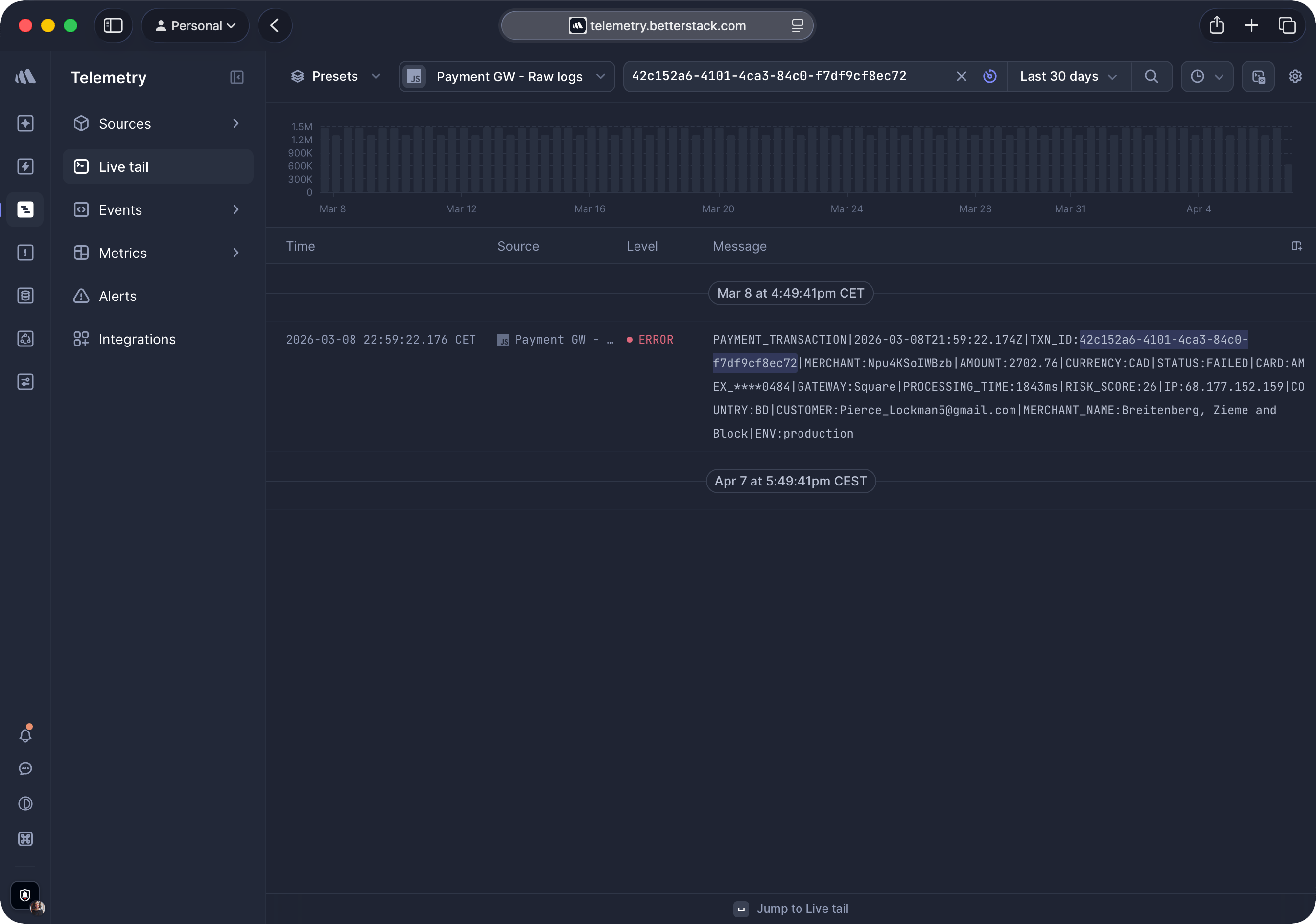This screenshot has height=924, width=1316.
Task: Click the search magnifier icon
Action: [1151, 76]
